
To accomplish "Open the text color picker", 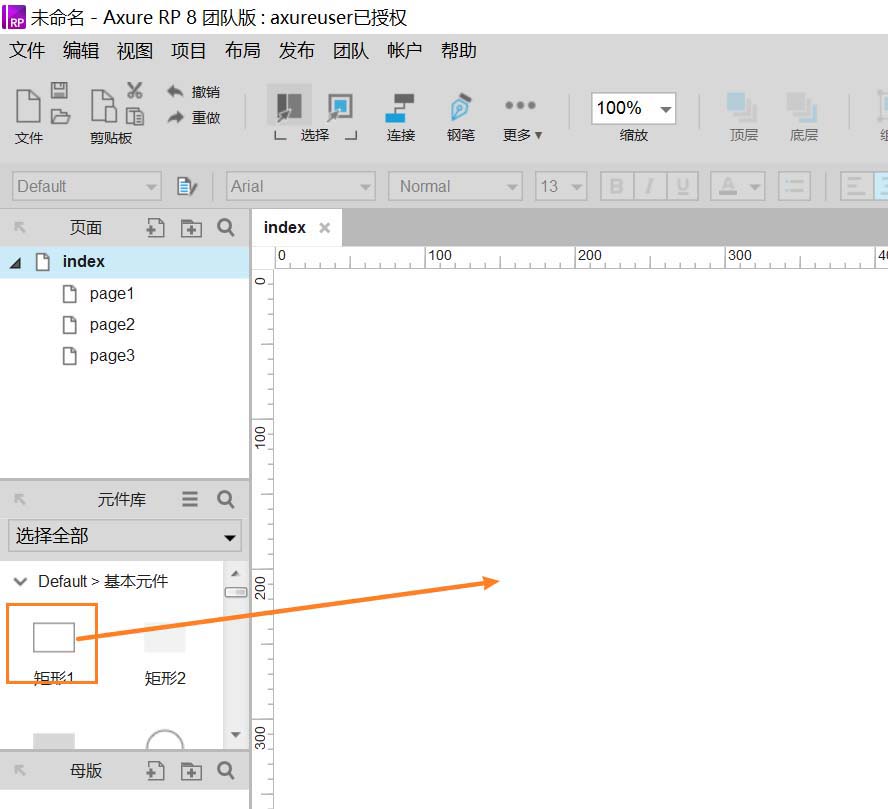I will 738,186.
